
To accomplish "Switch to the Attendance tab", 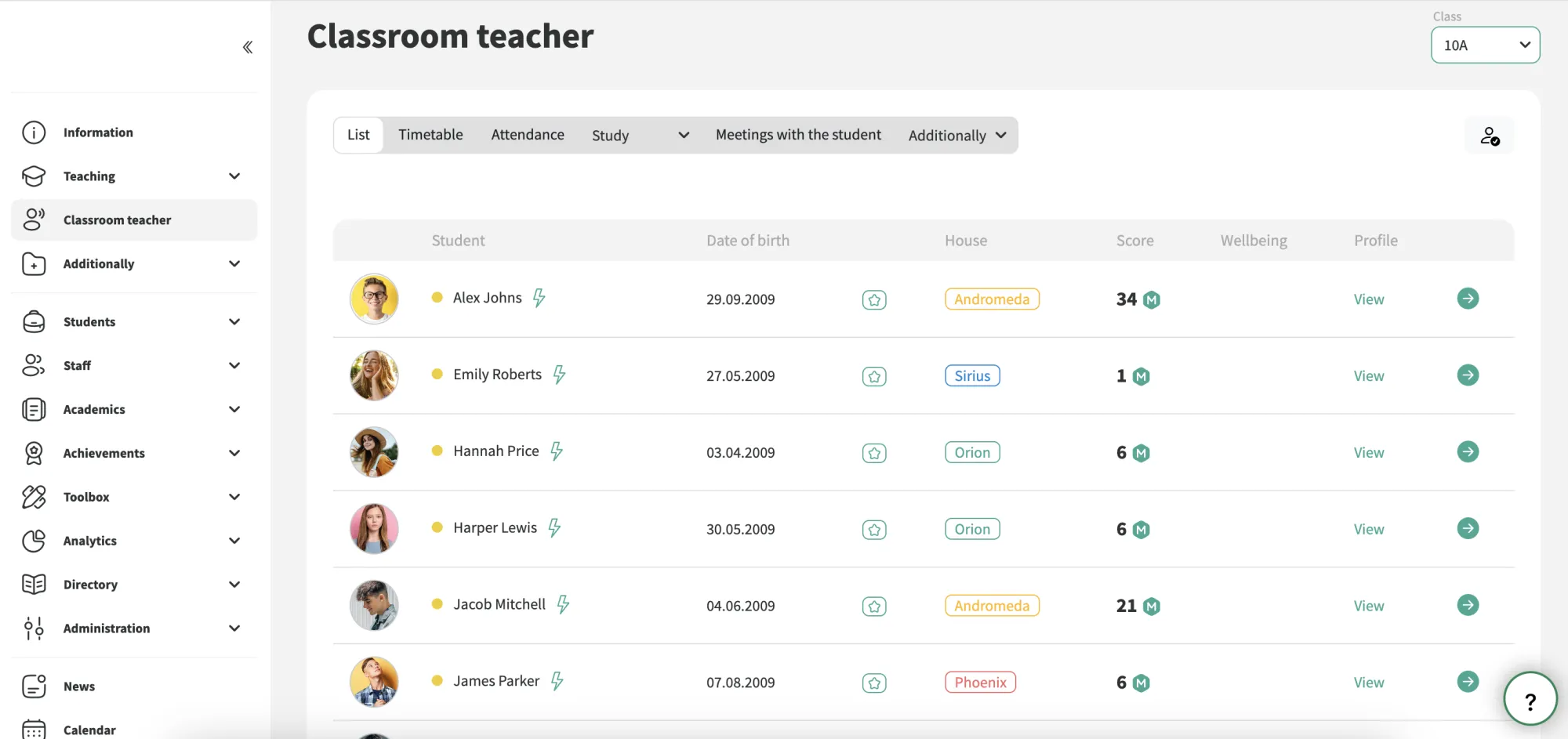I will point(528,135).
